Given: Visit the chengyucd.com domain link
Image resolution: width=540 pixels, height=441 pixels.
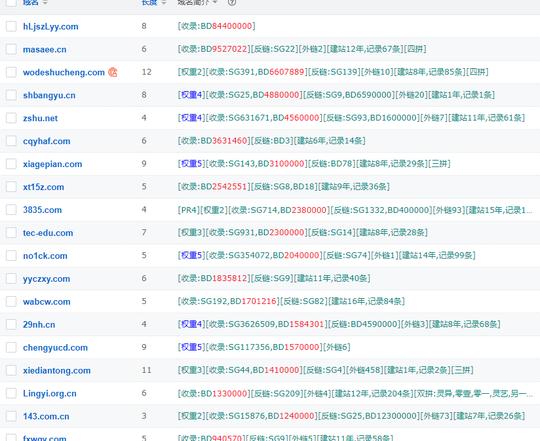Looking at the screenshot, I should 55,348.
